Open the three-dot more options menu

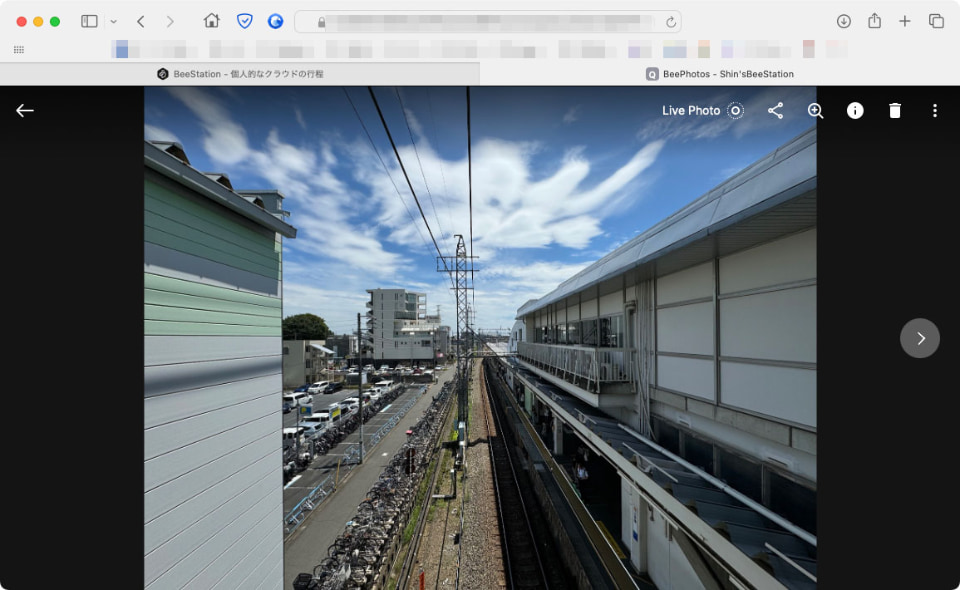[x=934, y=110]
